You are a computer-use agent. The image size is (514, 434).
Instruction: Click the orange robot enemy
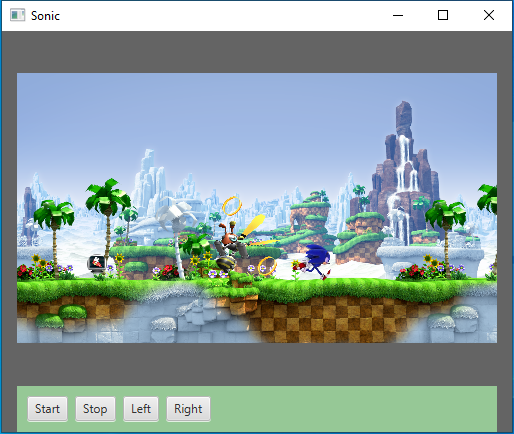coord(230,246)
